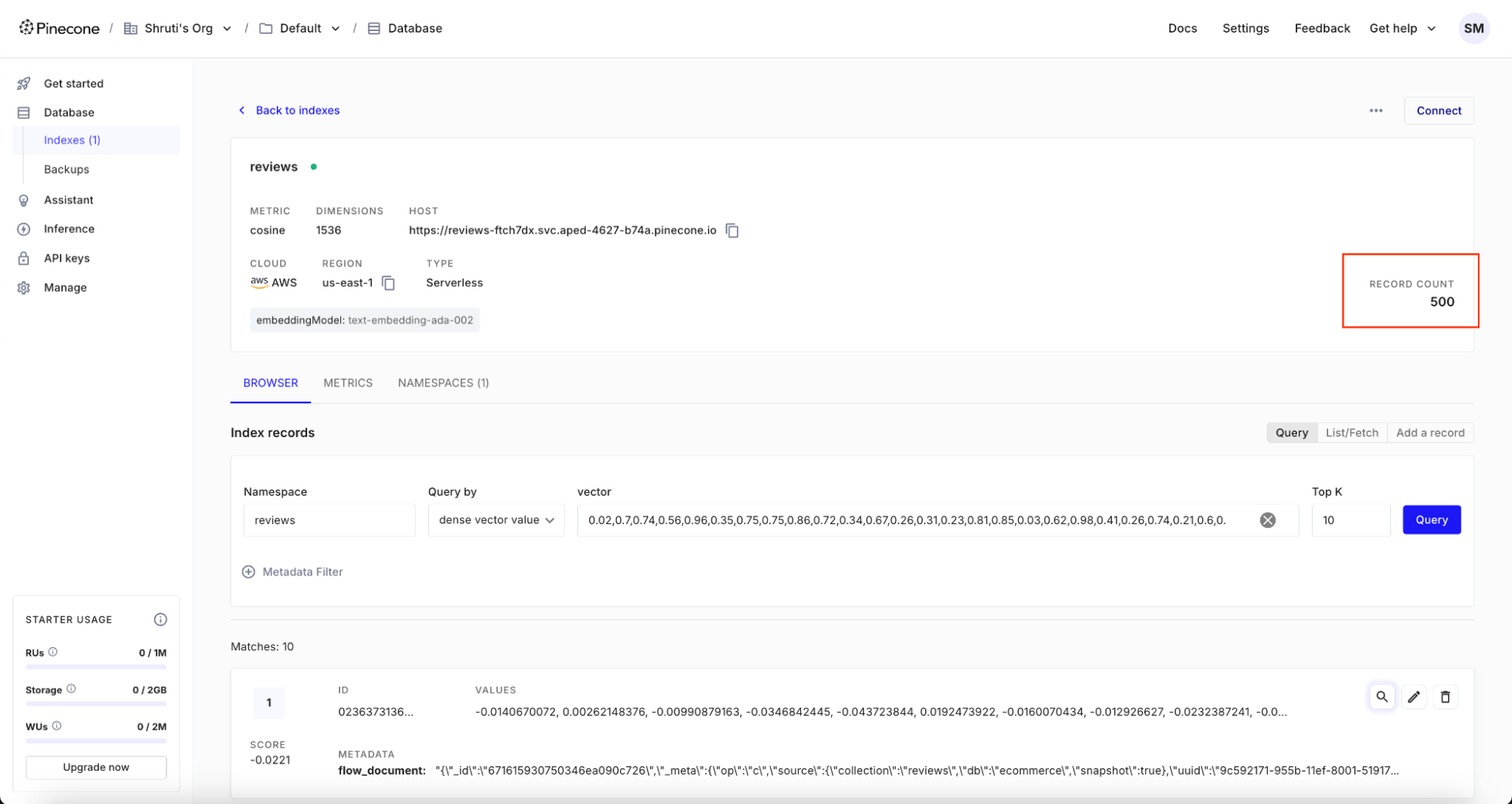Image resolution: width=1512 pixels, height=804 pixels.
Task: Open Manage in sidebar
Action: tap(65, 287)
